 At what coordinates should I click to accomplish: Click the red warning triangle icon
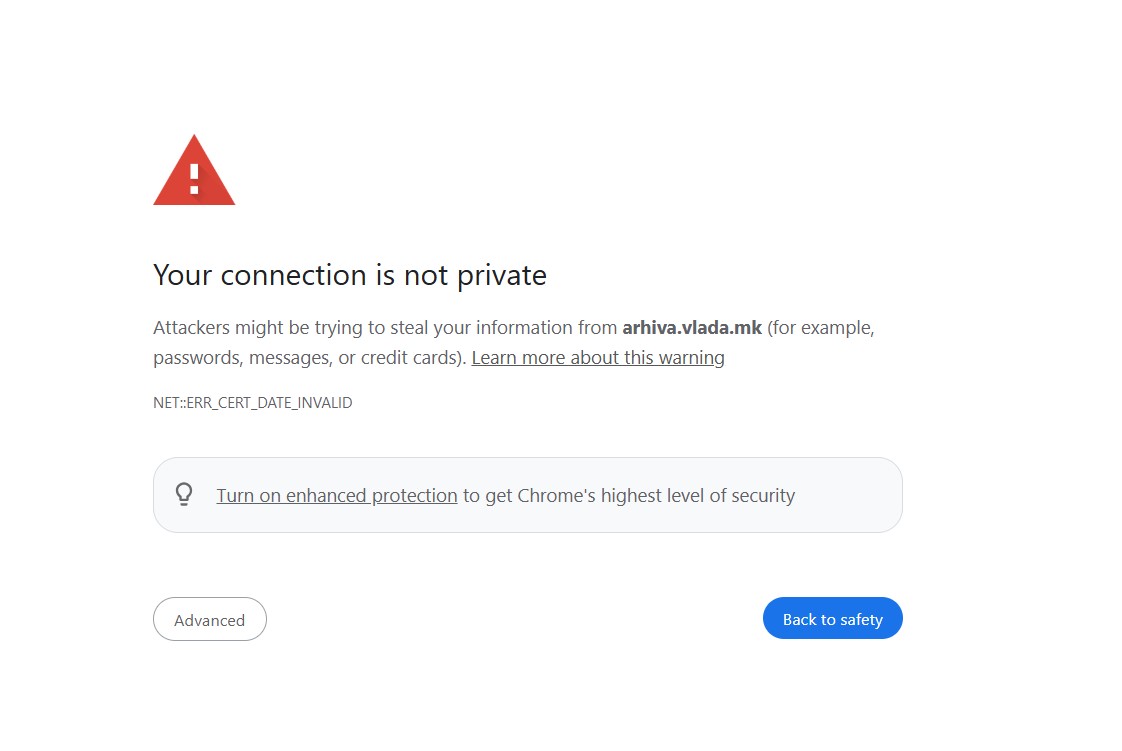(194, 174)
